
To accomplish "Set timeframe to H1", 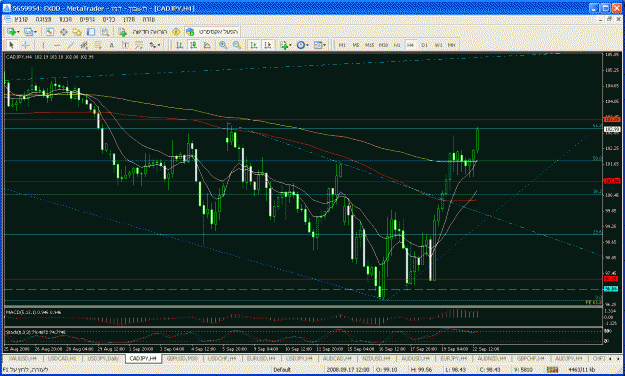I will click(x=397, y=45).
